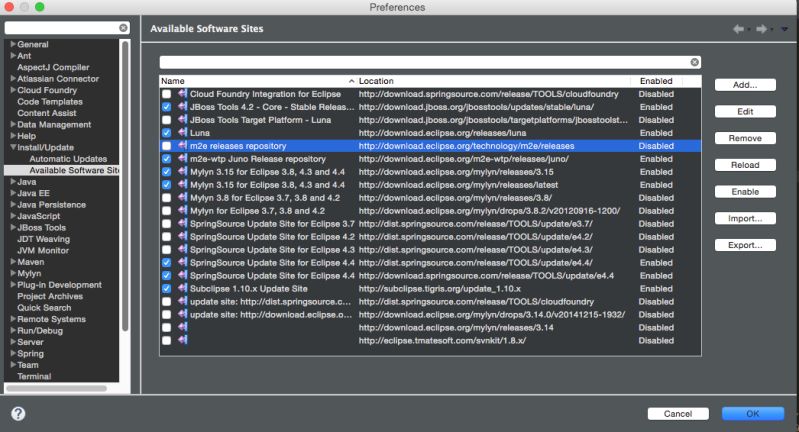Click the site icon for svnkit 1.8.x row

[182, 340]
